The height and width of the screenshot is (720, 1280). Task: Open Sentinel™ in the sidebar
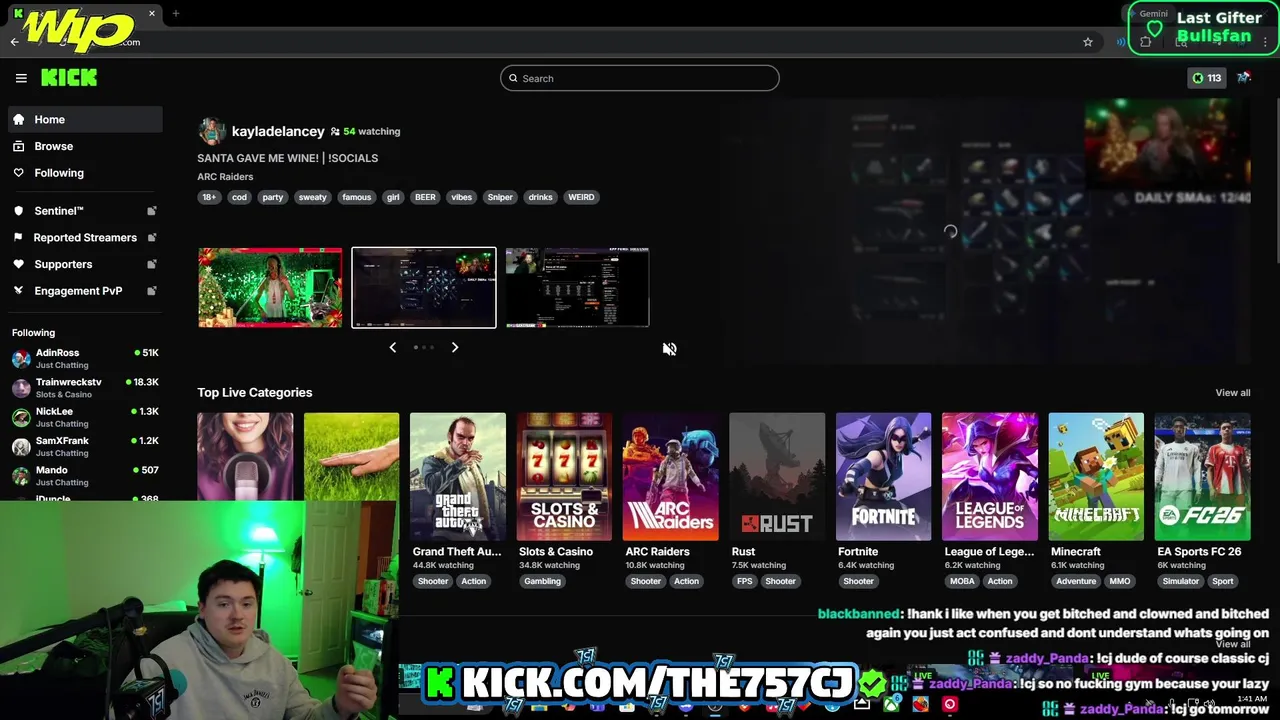pos(85,211)
